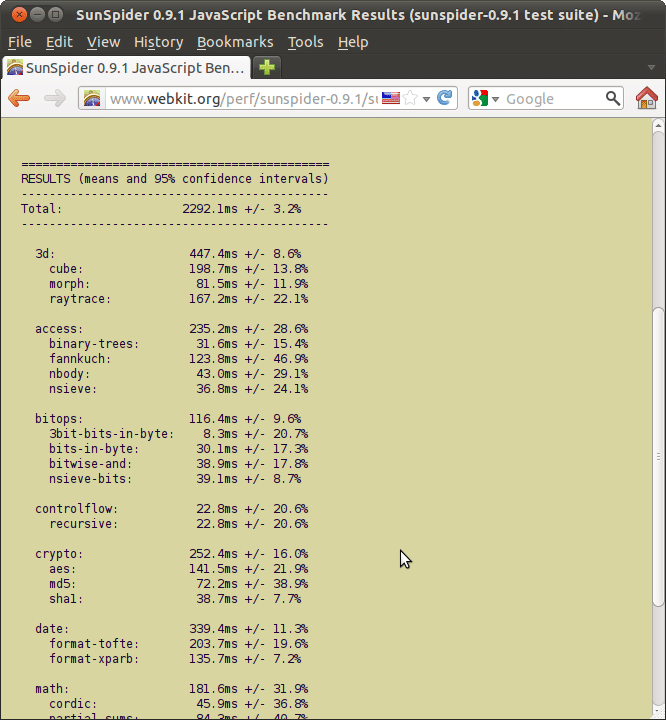Click the 'raytrace:' result row
The height and width of the screenshot is (720, 666).
(179, 299)
